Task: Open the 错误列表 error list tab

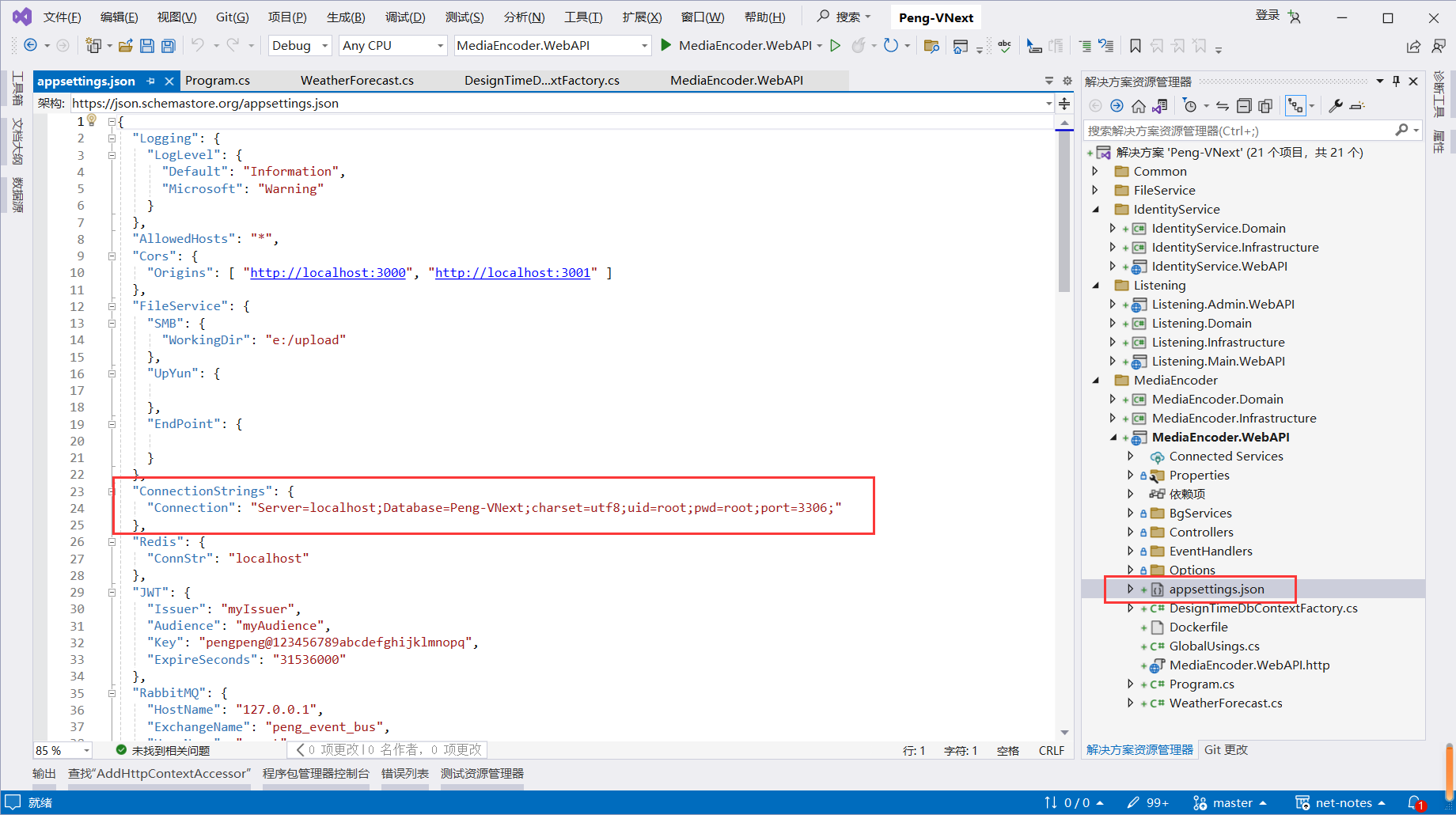Action: pyautogui.click(x=405, y=774)
